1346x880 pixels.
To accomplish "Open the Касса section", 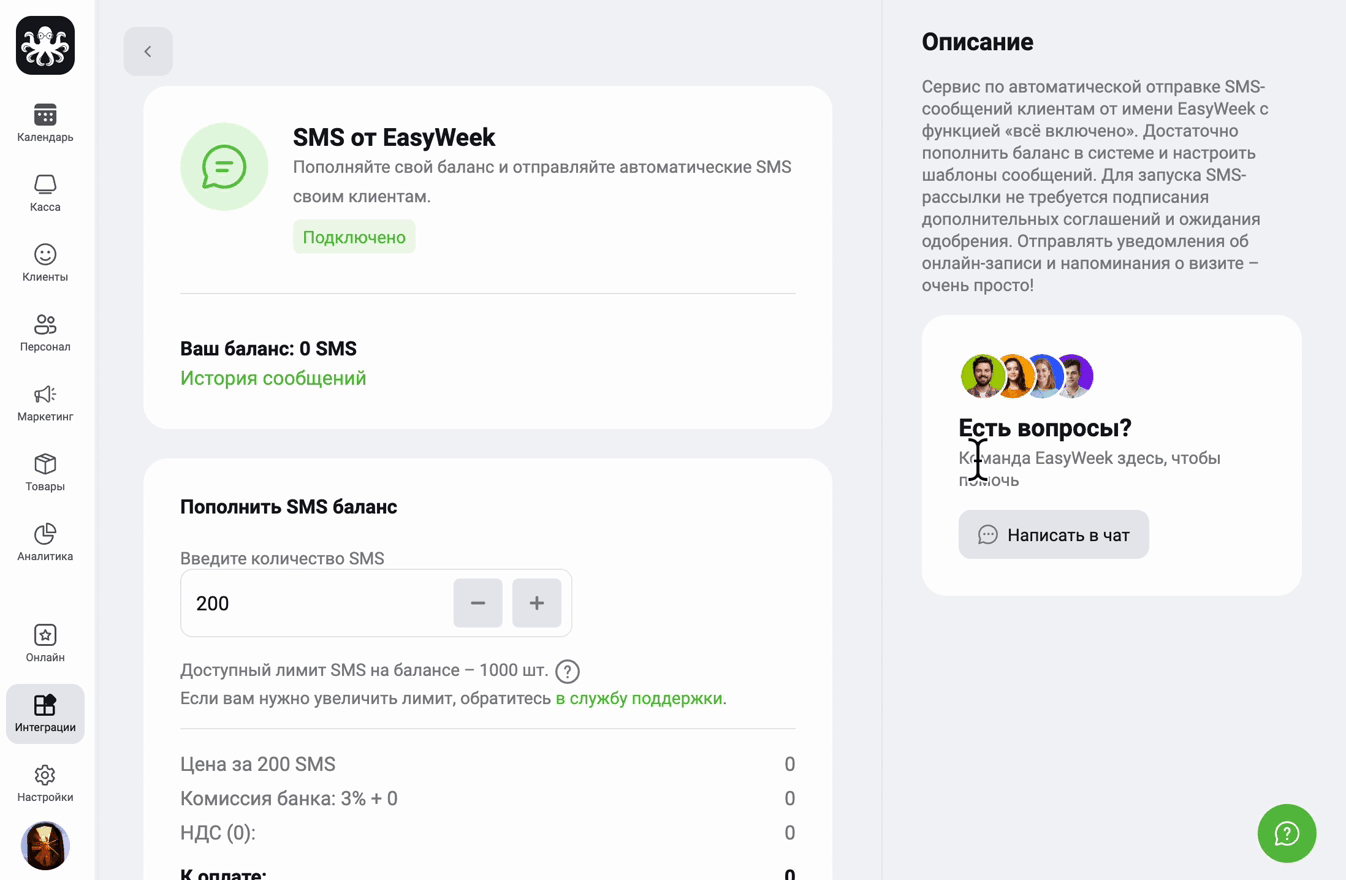I will [x=45, y=193].
